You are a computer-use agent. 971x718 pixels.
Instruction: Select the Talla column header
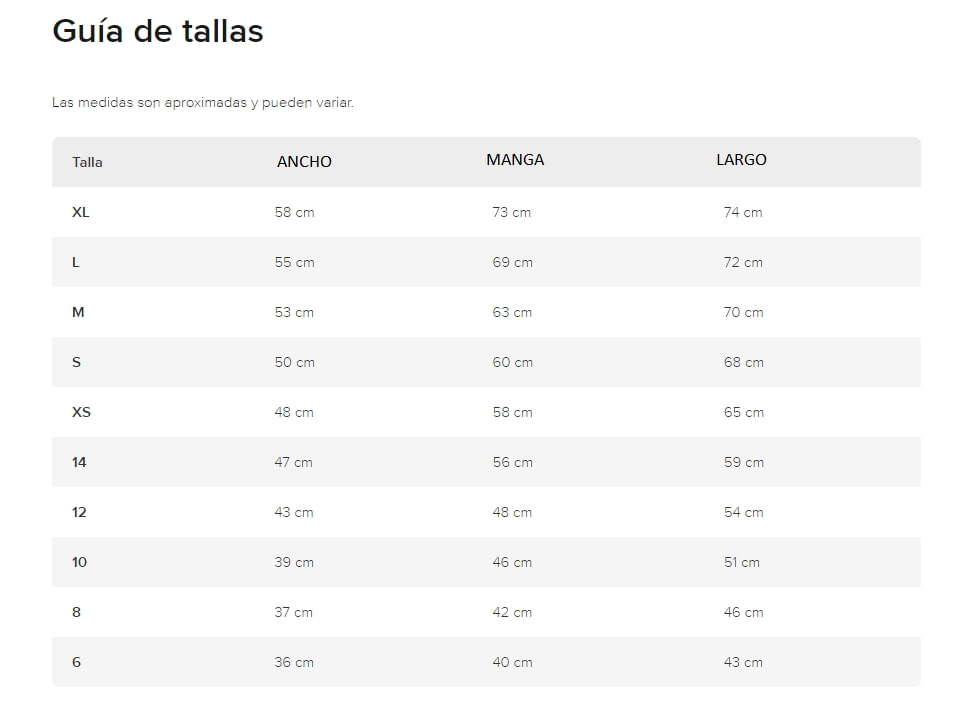[87, 162]
